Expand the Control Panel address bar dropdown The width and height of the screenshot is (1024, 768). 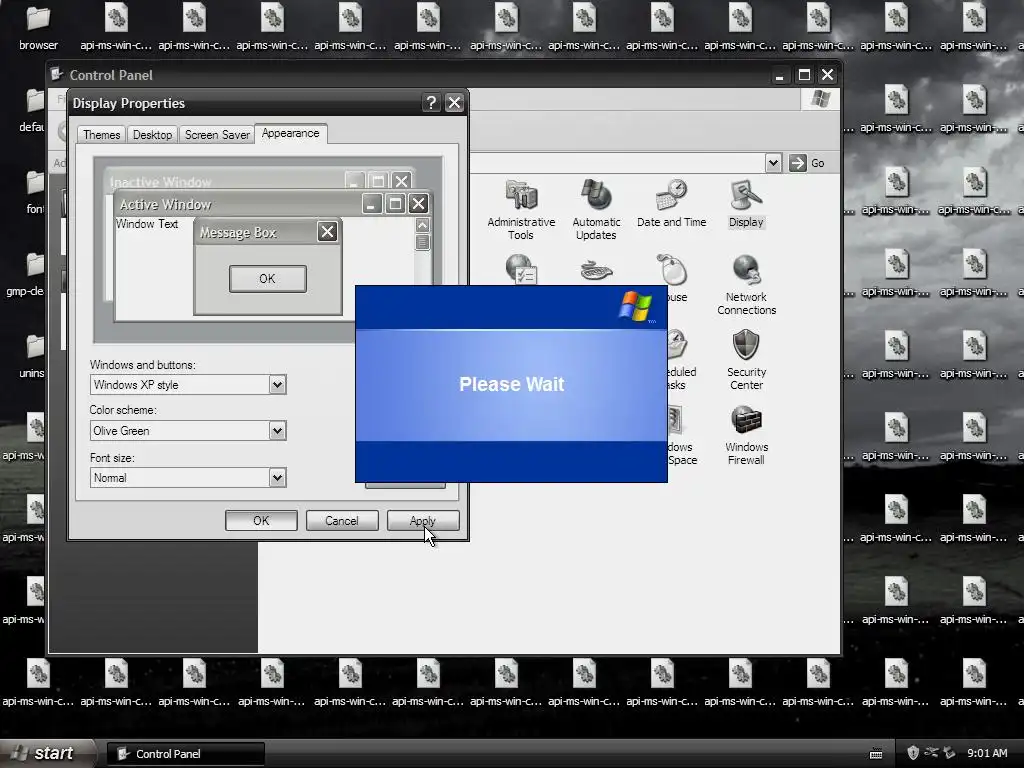773,163
